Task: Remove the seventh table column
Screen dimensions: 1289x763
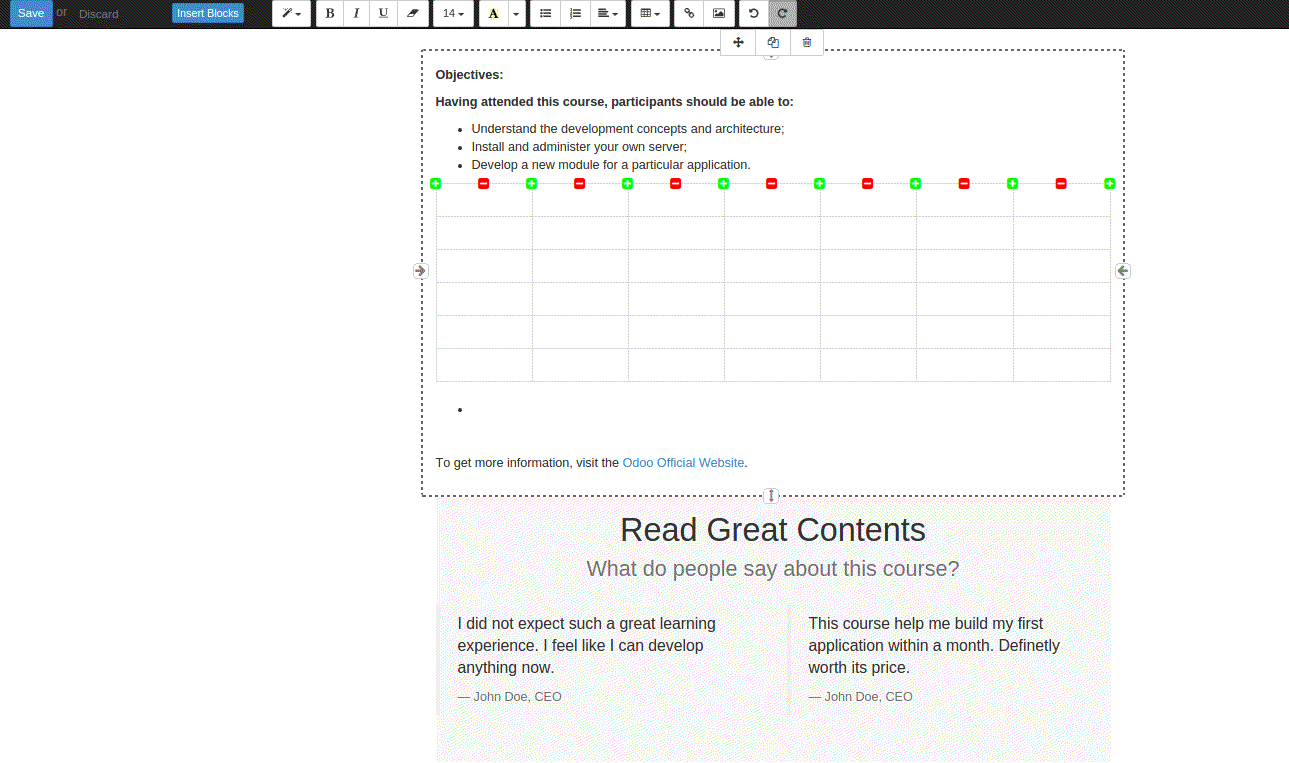Action: click(1061, 183)
